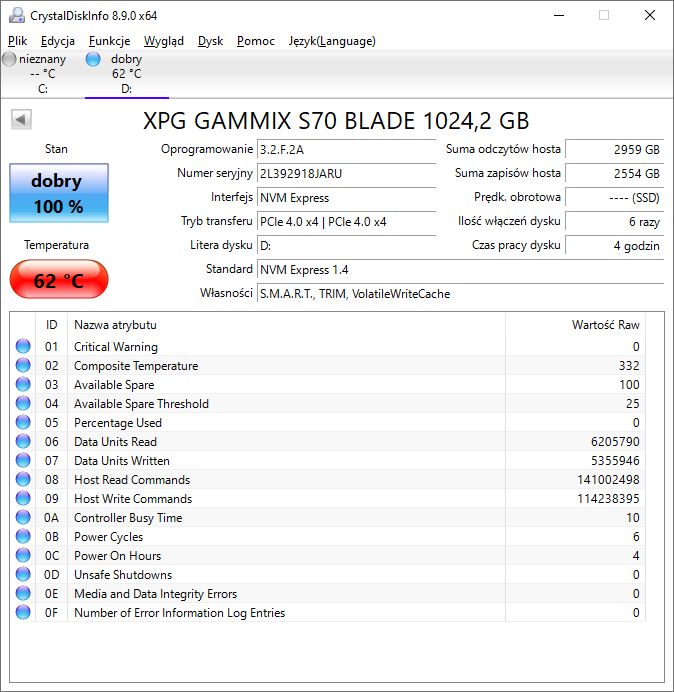Viewport: 674px width, 692px height.
Task: Select the Composite Temperature attribute name
Action: (x=136, y=366)
